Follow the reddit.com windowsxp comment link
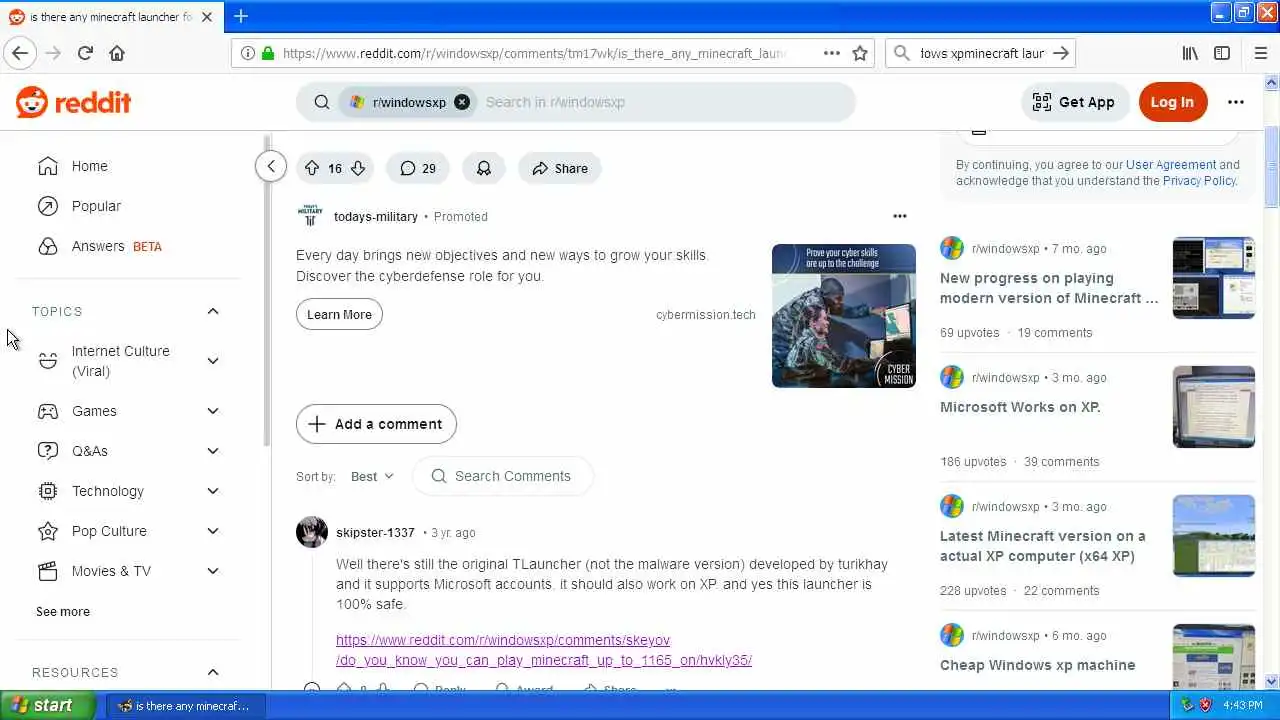This screenshot has width=1280, height=720. (x=544, y=650)
